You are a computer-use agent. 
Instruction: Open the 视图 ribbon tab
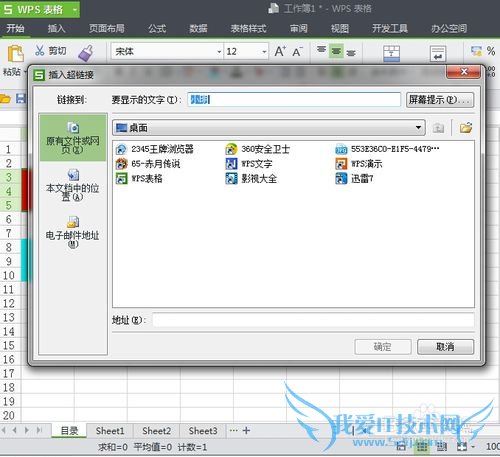340,28
